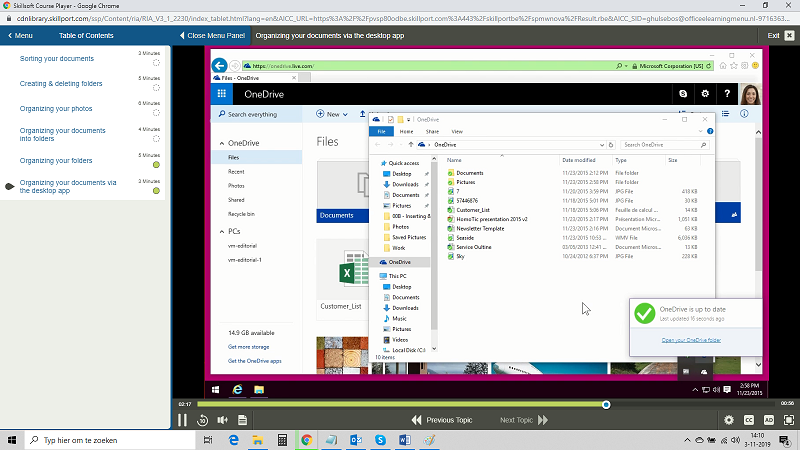Select This PC in navigation pane
The image size is (800, 450).
click(397, 276)
